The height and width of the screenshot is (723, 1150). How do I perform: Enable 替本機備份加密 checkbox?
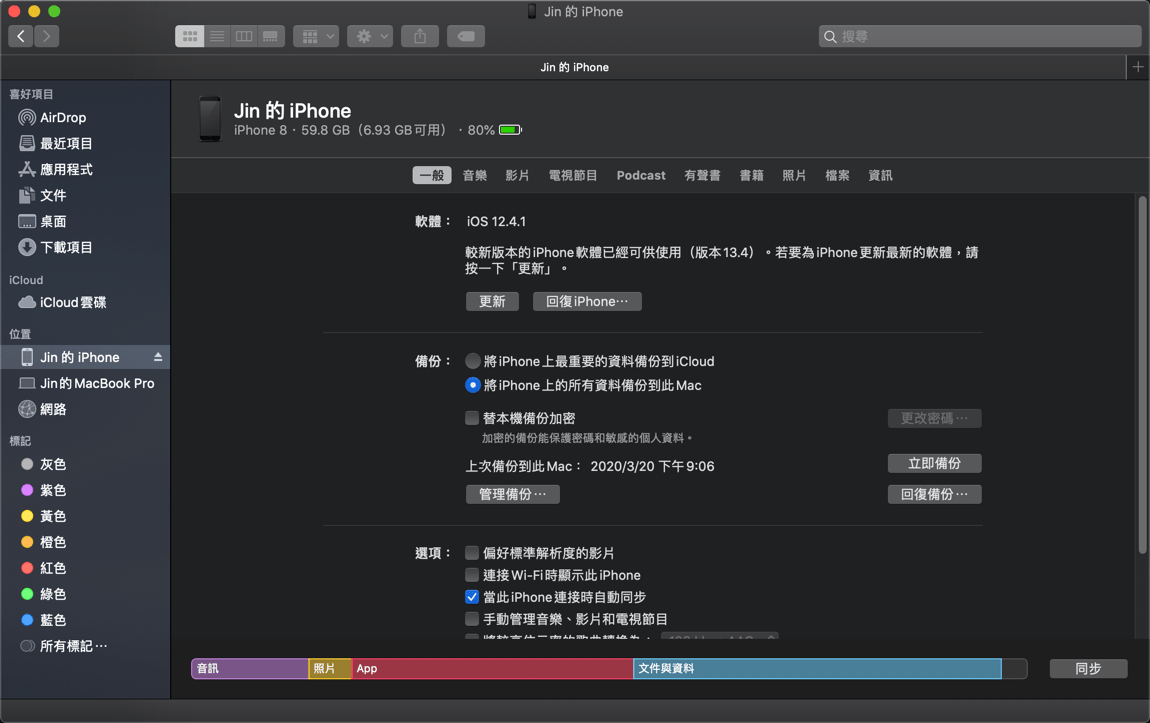tap(472, 418)
